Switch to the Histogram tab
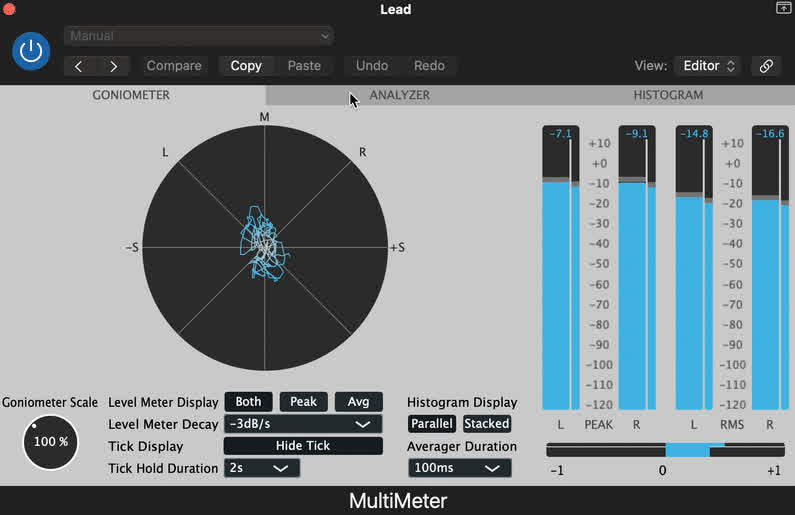 [668, 95]
